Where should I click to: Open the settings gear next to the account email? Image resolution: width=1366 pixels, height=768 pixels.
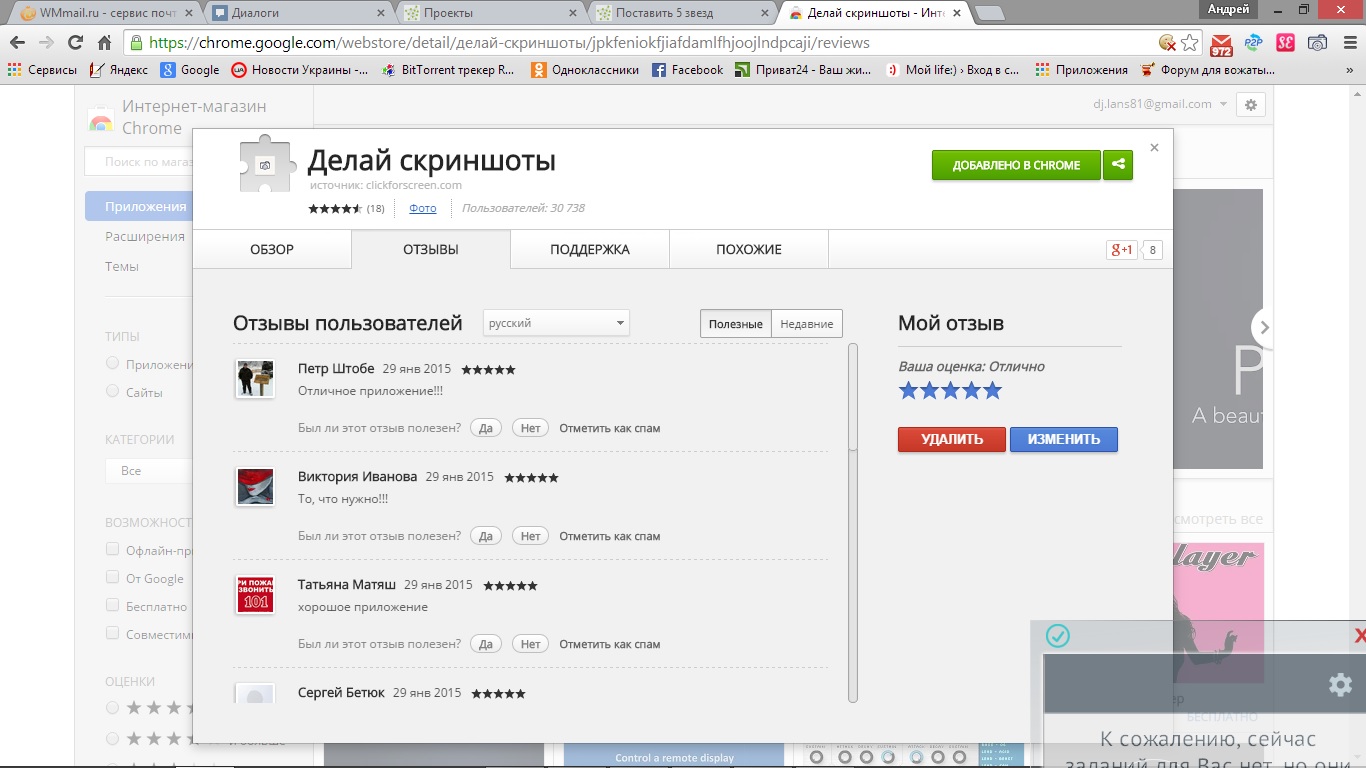click(1251, 104)
